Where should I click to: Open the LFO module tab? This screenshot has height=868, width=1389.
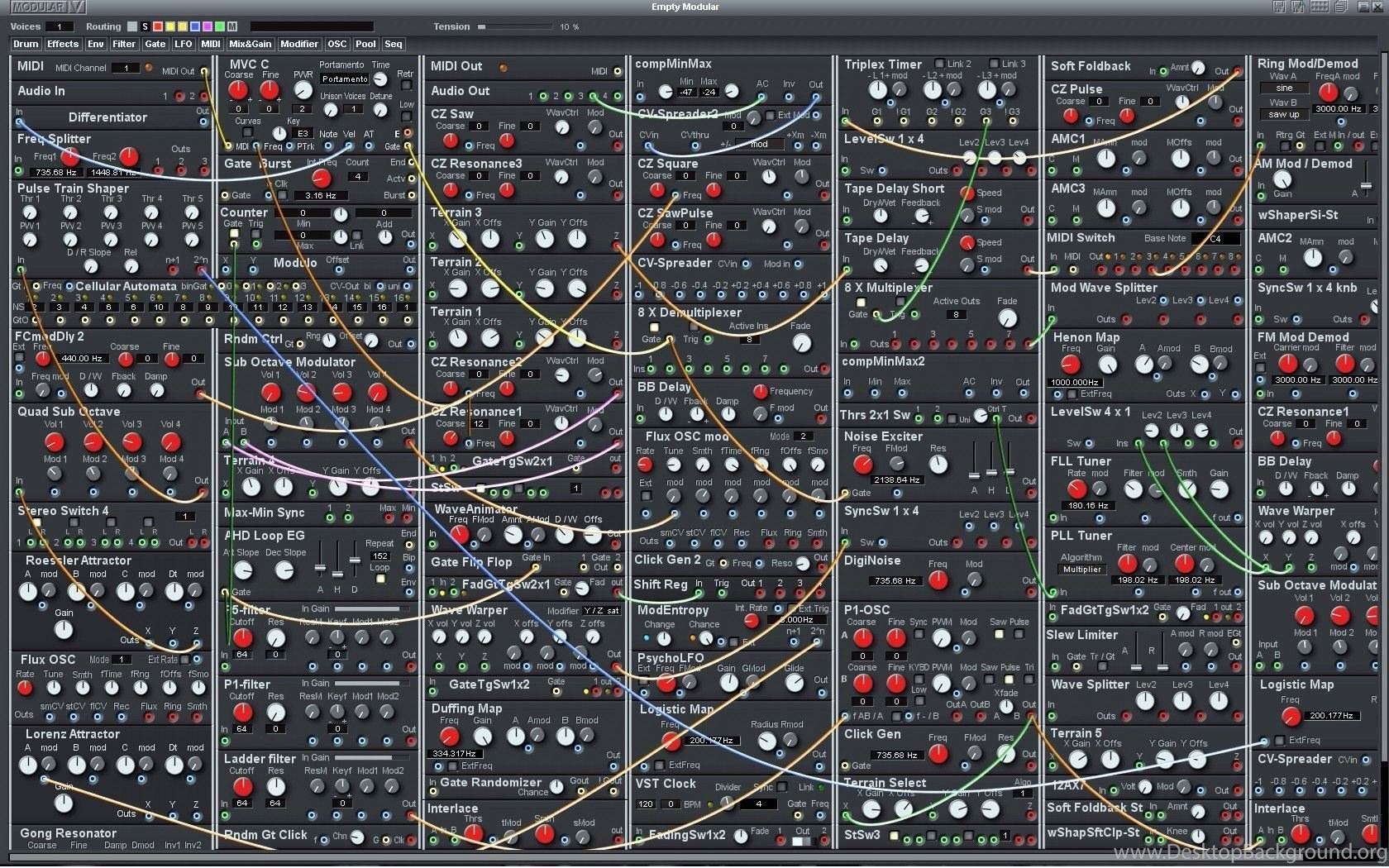pyautogui.click(x=183, y=45)
